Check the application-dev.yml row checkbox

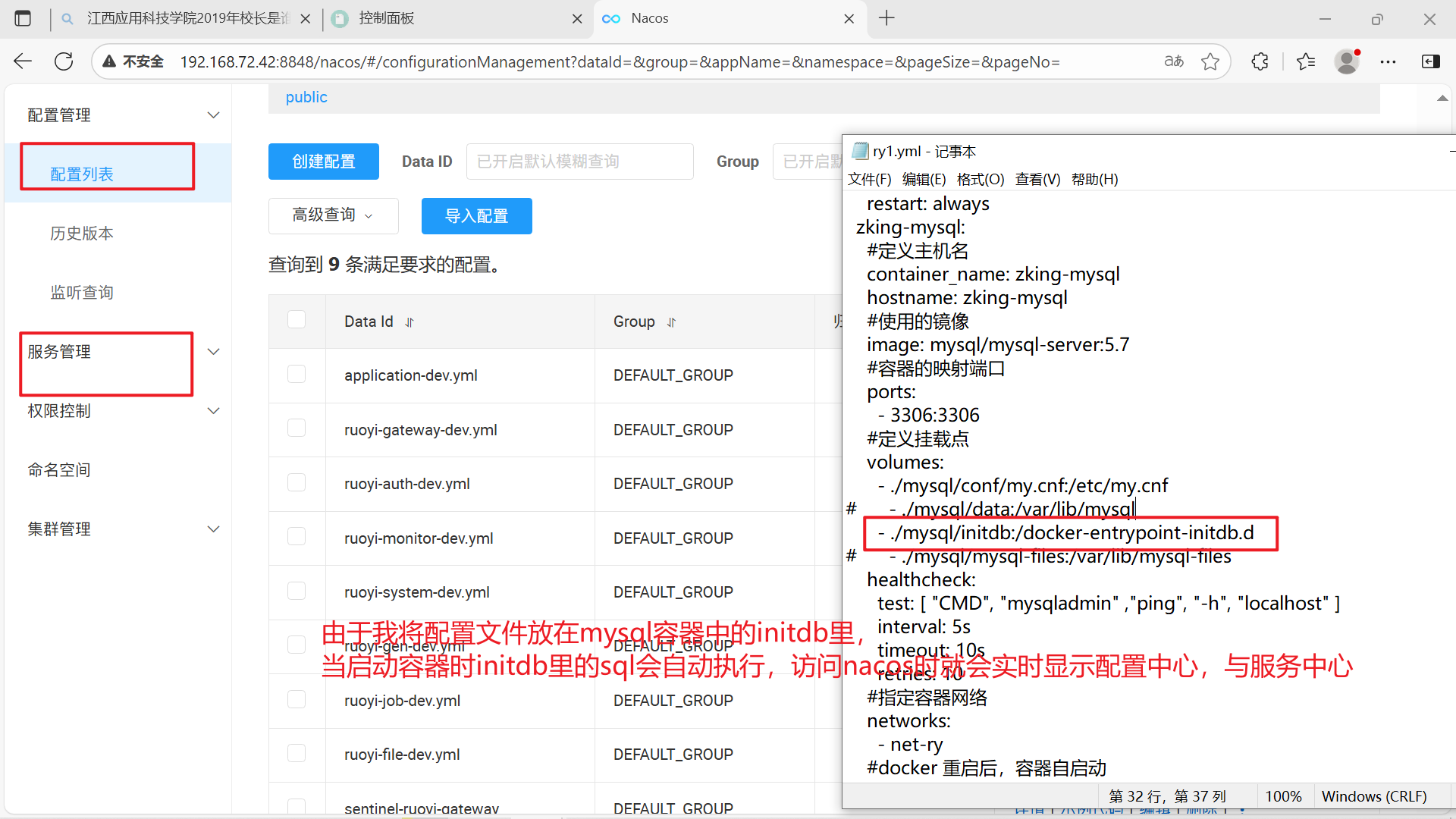tap(297, 374)
